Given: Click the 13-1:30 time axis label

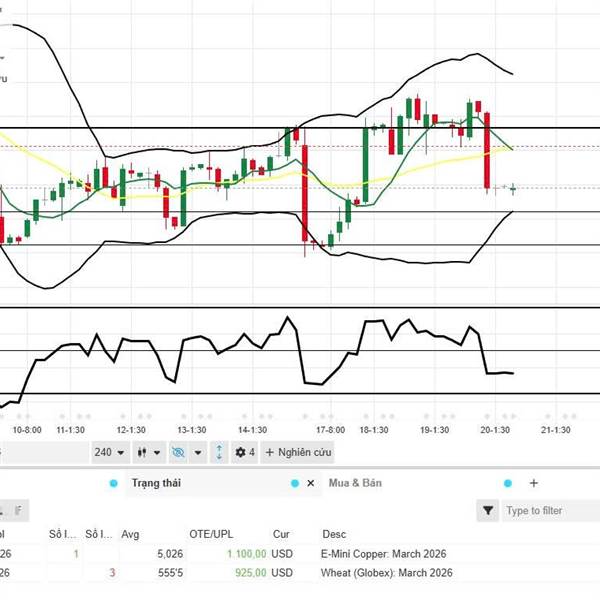Looking at the screenshot, I should [x=192, y=430].
